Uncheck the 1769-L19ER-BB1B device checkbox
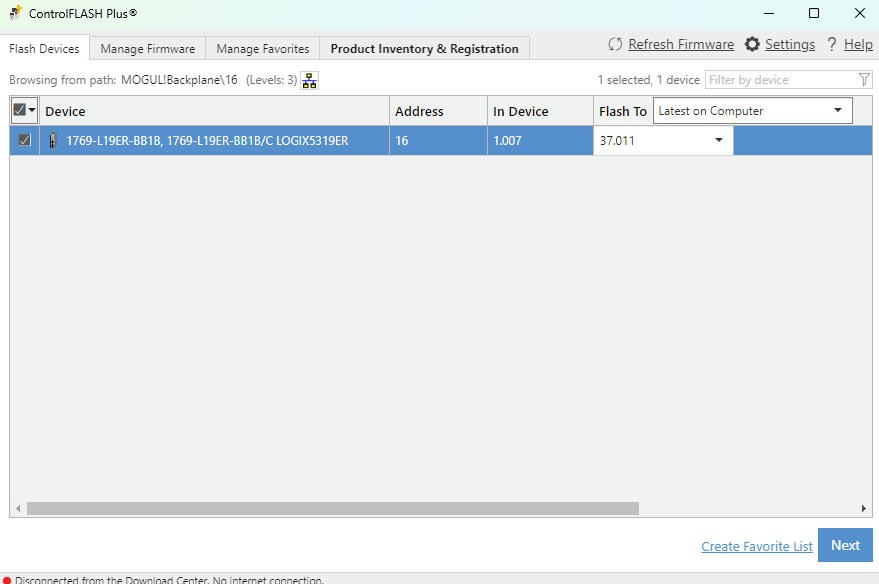Image resolution: width=879 pixels, height=584 pixels. [x=25, y=141]
